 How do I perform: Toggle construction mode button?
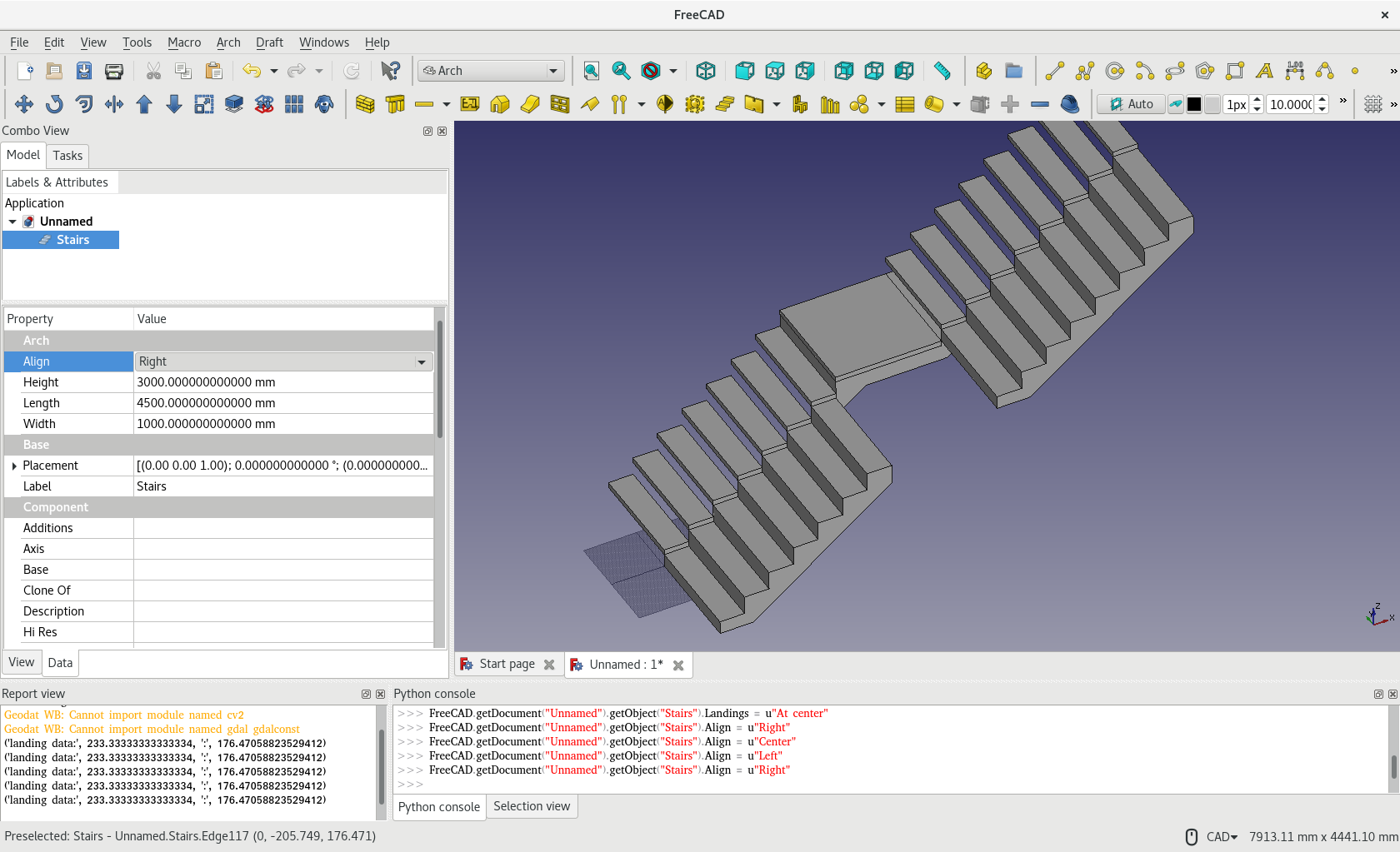[1175, 104]
